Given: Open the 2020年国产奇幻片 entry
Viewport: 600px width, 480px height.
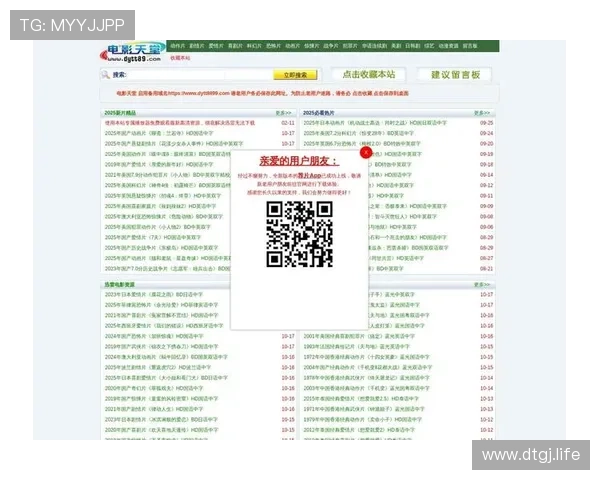Looking at the screenshot, I should [154, 388].
